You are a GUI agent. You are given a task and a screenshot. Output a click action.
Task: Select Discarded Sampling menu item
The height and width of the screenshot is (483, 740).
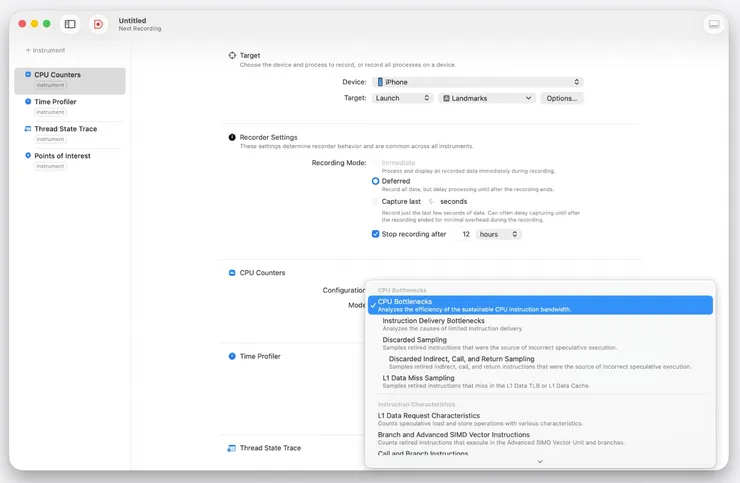540,343
